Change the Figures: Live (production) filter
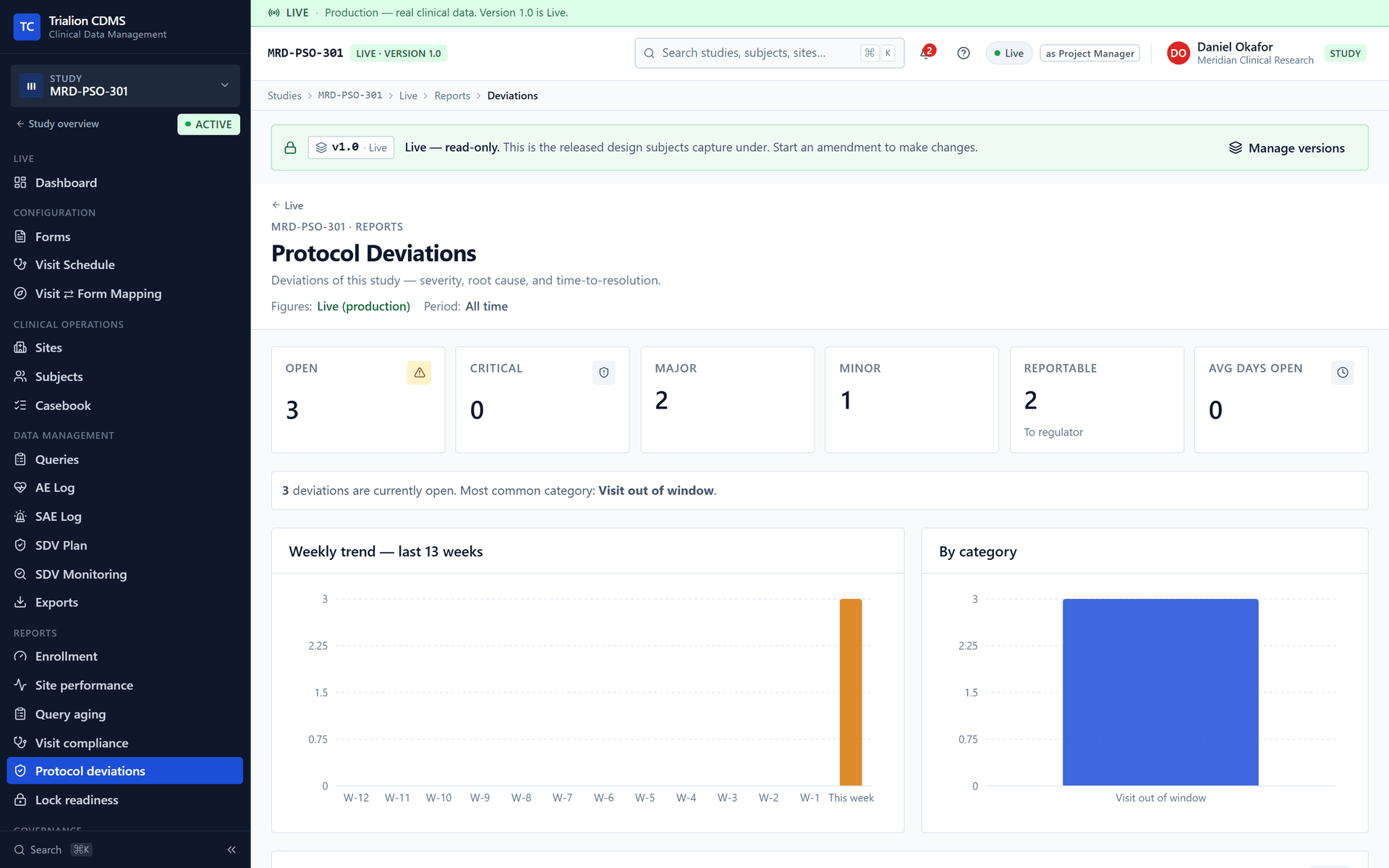1389x868 pixels. pyautogui.click(x=363, y=307)
